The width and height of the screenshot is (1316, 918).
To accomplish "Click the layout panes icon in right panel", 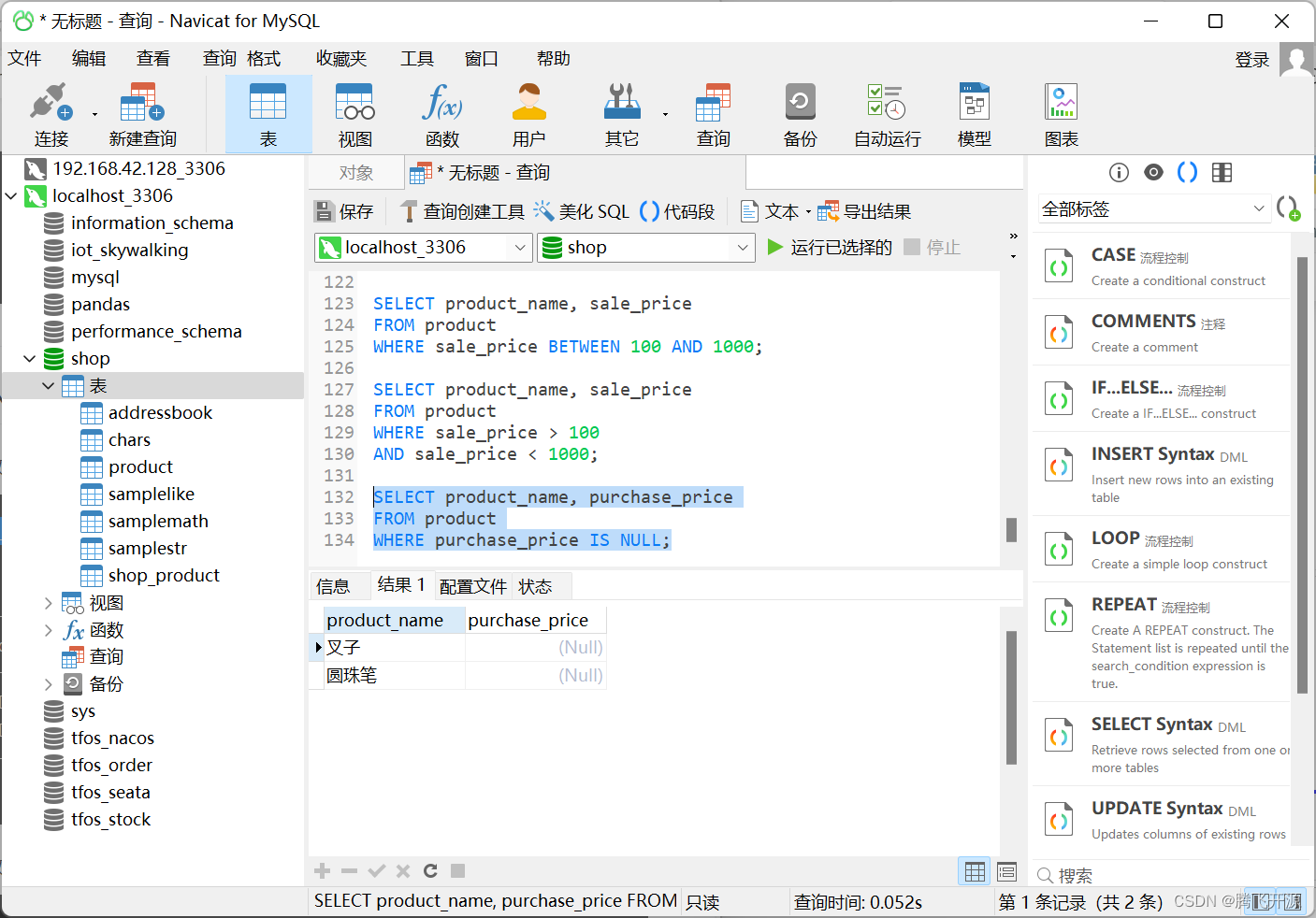I will click(1222, 172).
